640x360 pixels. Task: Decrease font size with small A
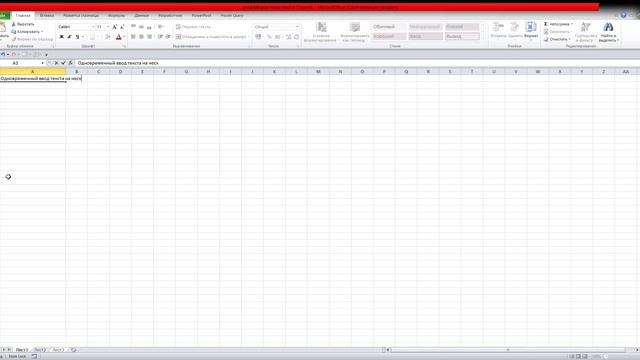(x=122, y=27)
